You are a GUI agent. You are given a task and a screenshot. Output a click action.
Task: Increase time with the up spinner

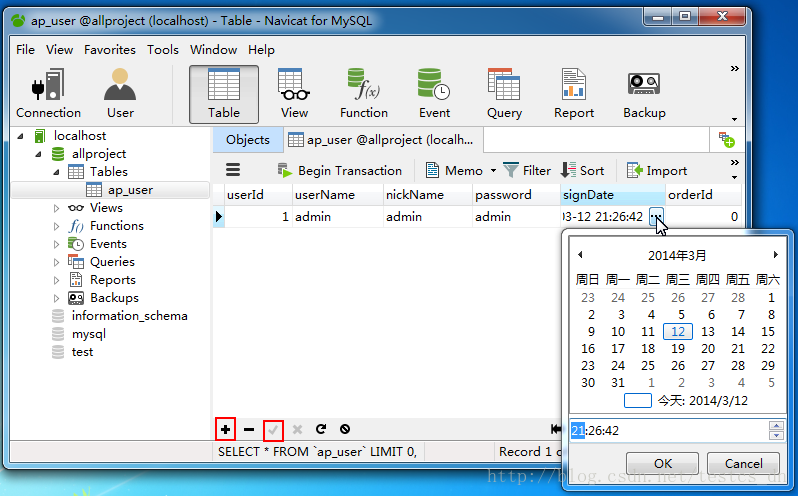(776, 426)
